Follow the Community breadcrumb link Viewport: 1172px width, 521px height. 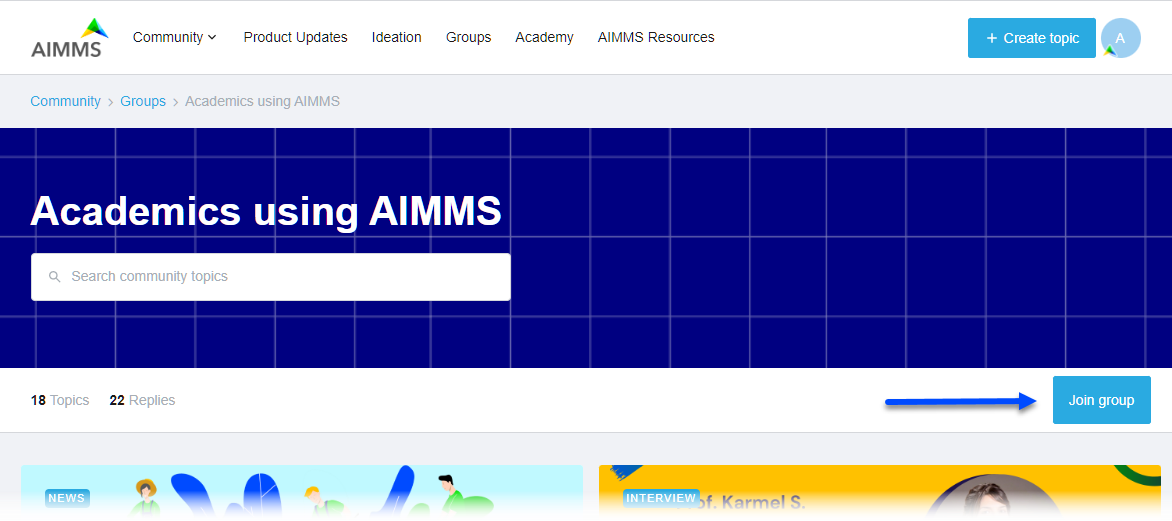coord(65,101)
